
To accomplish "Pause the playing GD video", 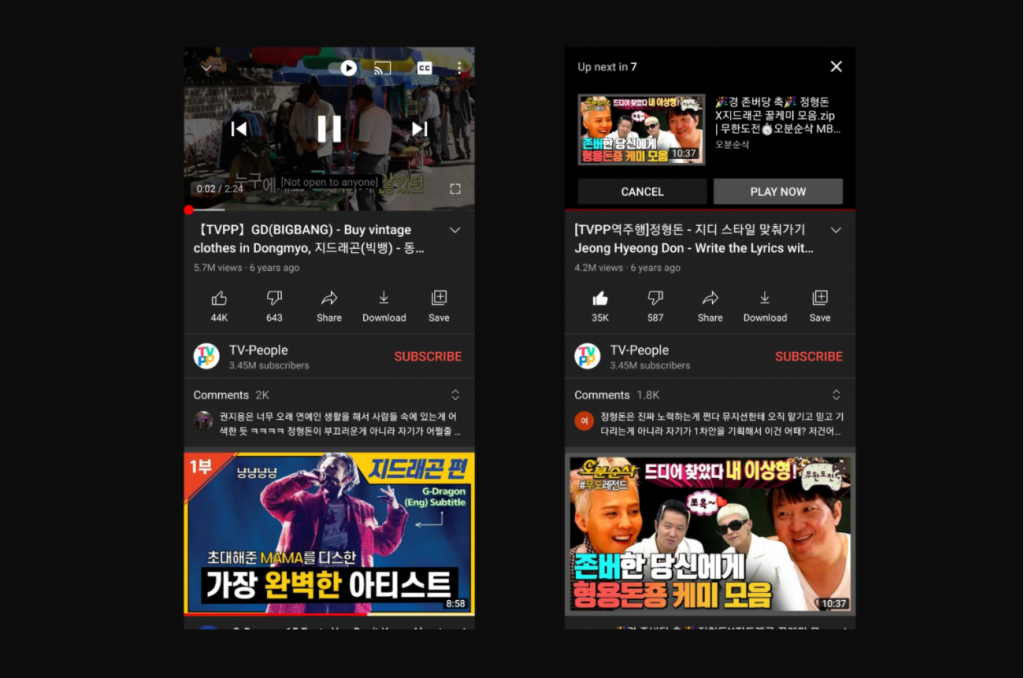I will [x=329, y=129].
